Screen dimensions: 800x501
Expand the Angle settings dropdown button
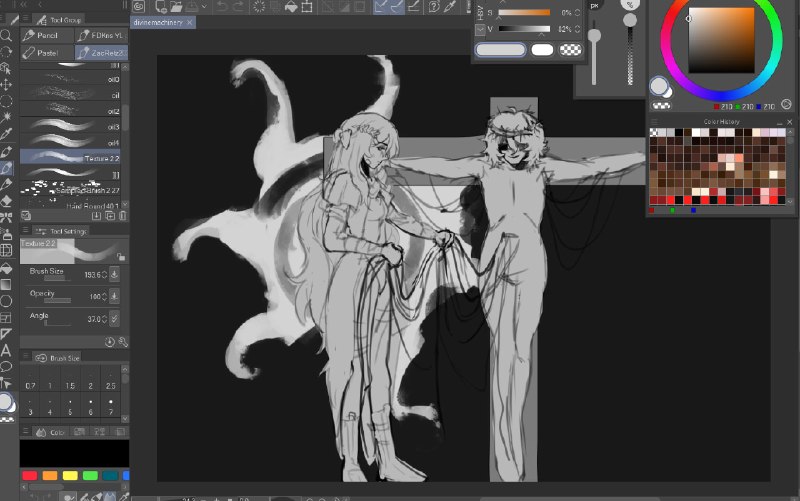pos(114,318)
